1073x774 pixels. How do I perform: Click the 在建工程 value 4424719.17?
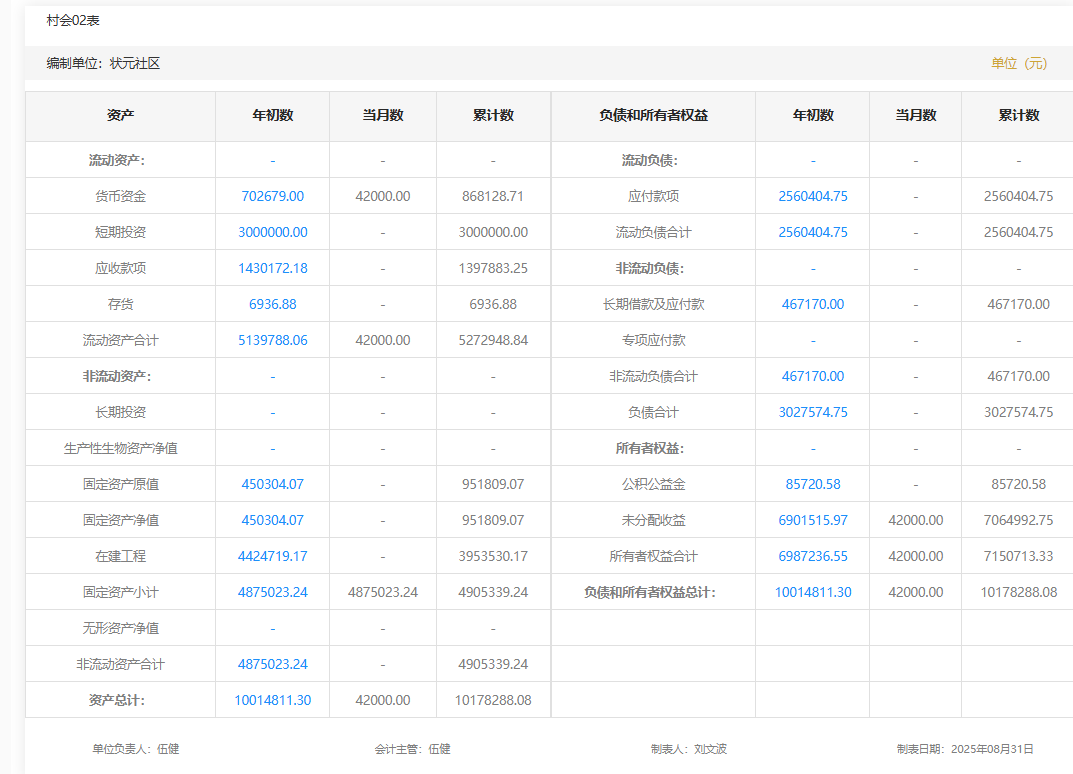(x=272, y=556)
